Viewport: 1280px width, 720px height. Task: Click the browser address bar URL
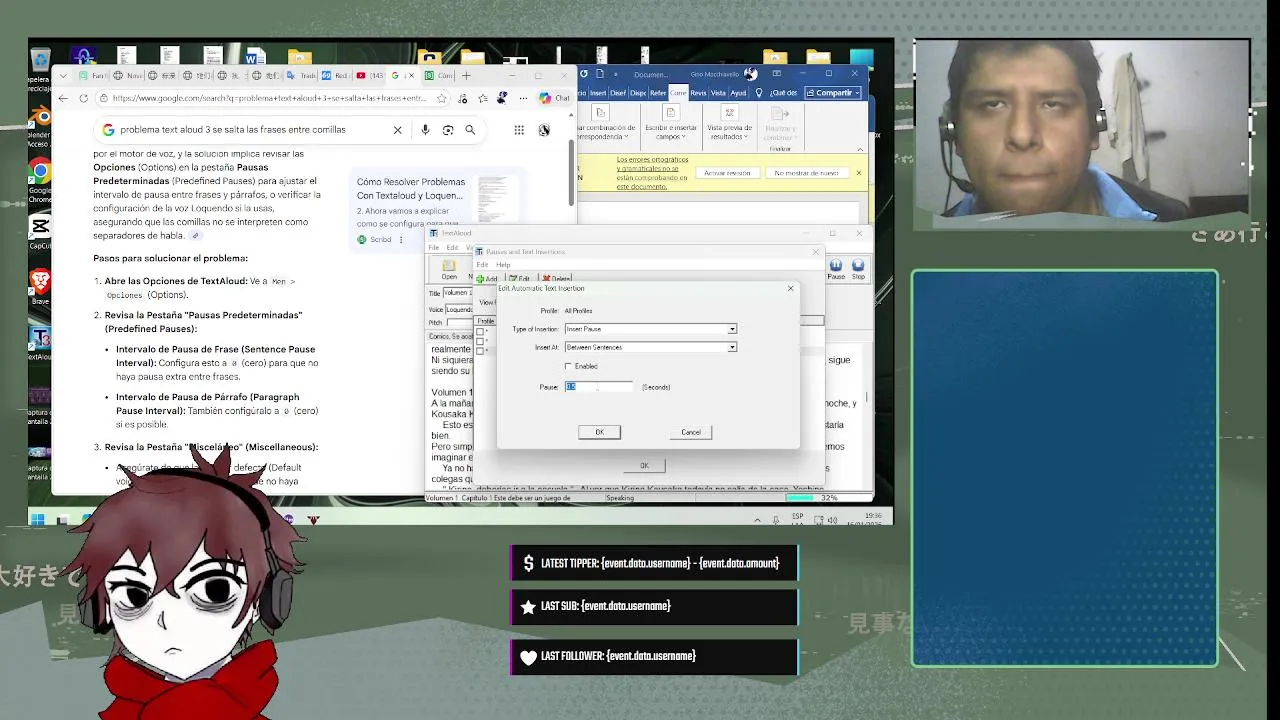pos(270,98)
